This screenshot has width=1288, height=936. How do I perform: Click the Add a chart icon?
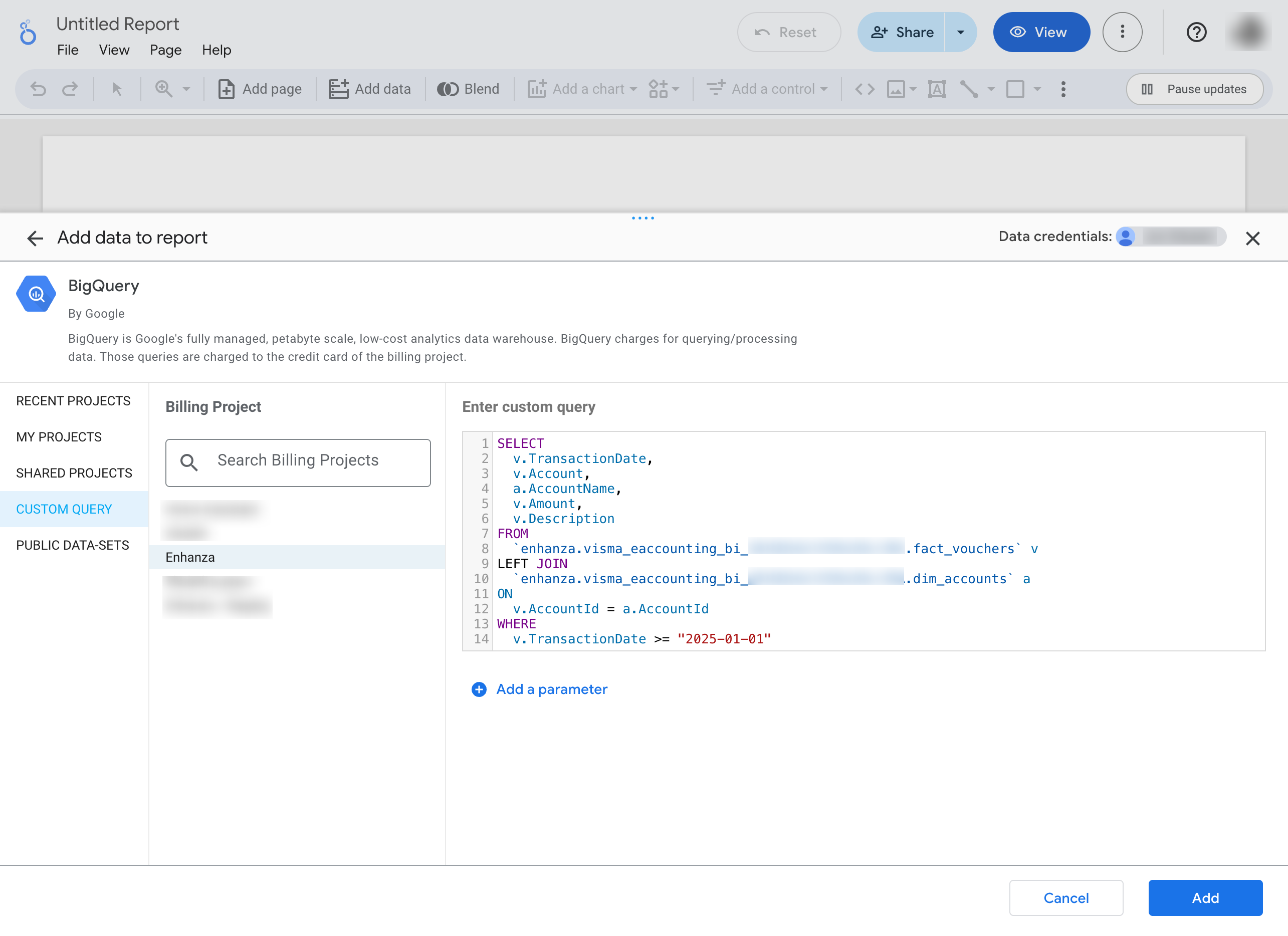[538, 89]
